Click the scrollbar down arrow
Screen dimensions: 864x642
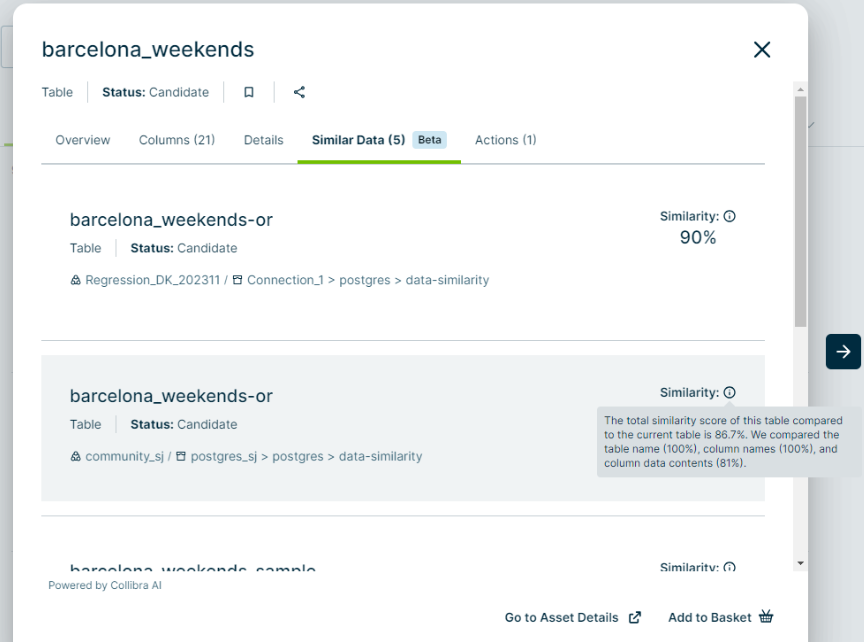coord(799,564)
